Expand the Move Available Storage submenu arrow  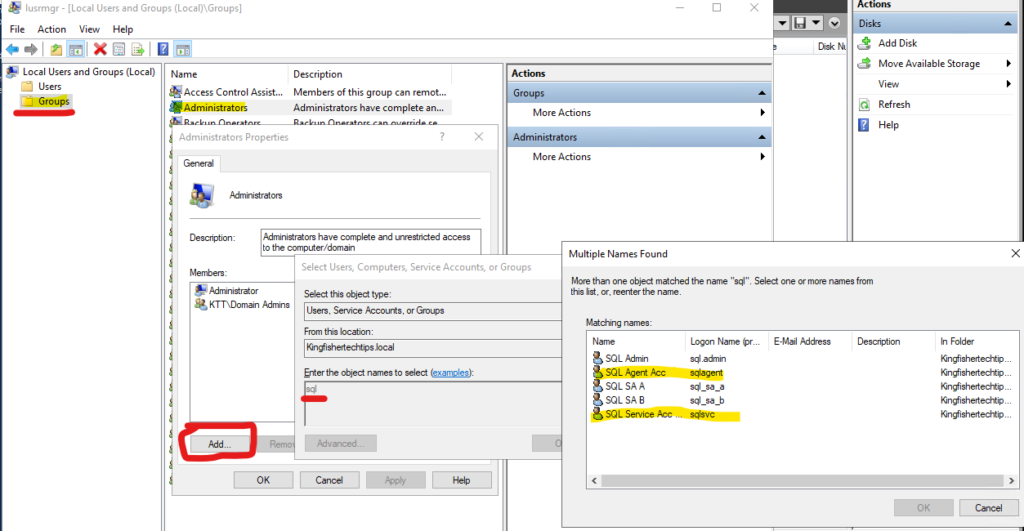[x=1009, y=63]
